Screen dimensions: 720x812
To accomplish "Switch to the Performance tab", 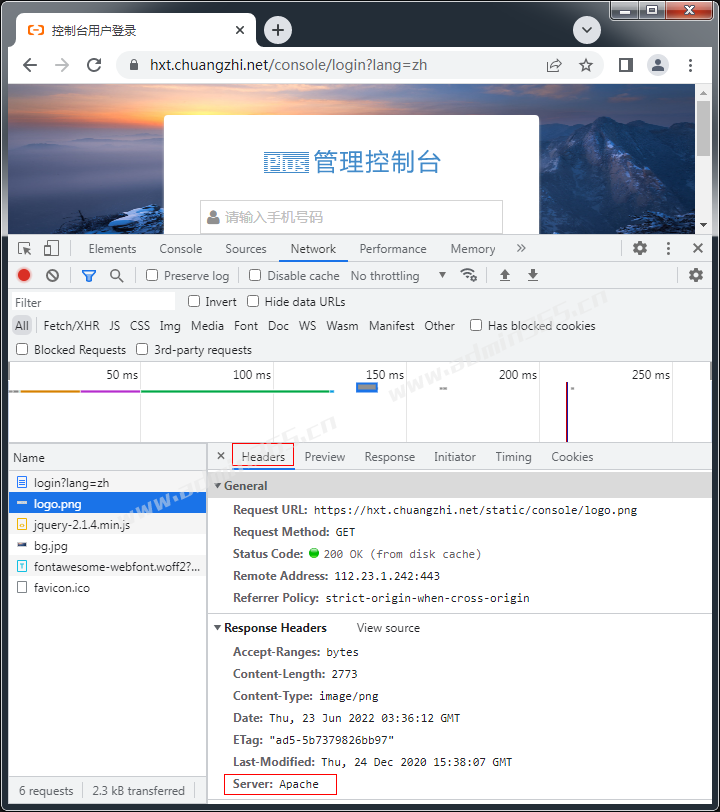I will click(x=393, y=249).
